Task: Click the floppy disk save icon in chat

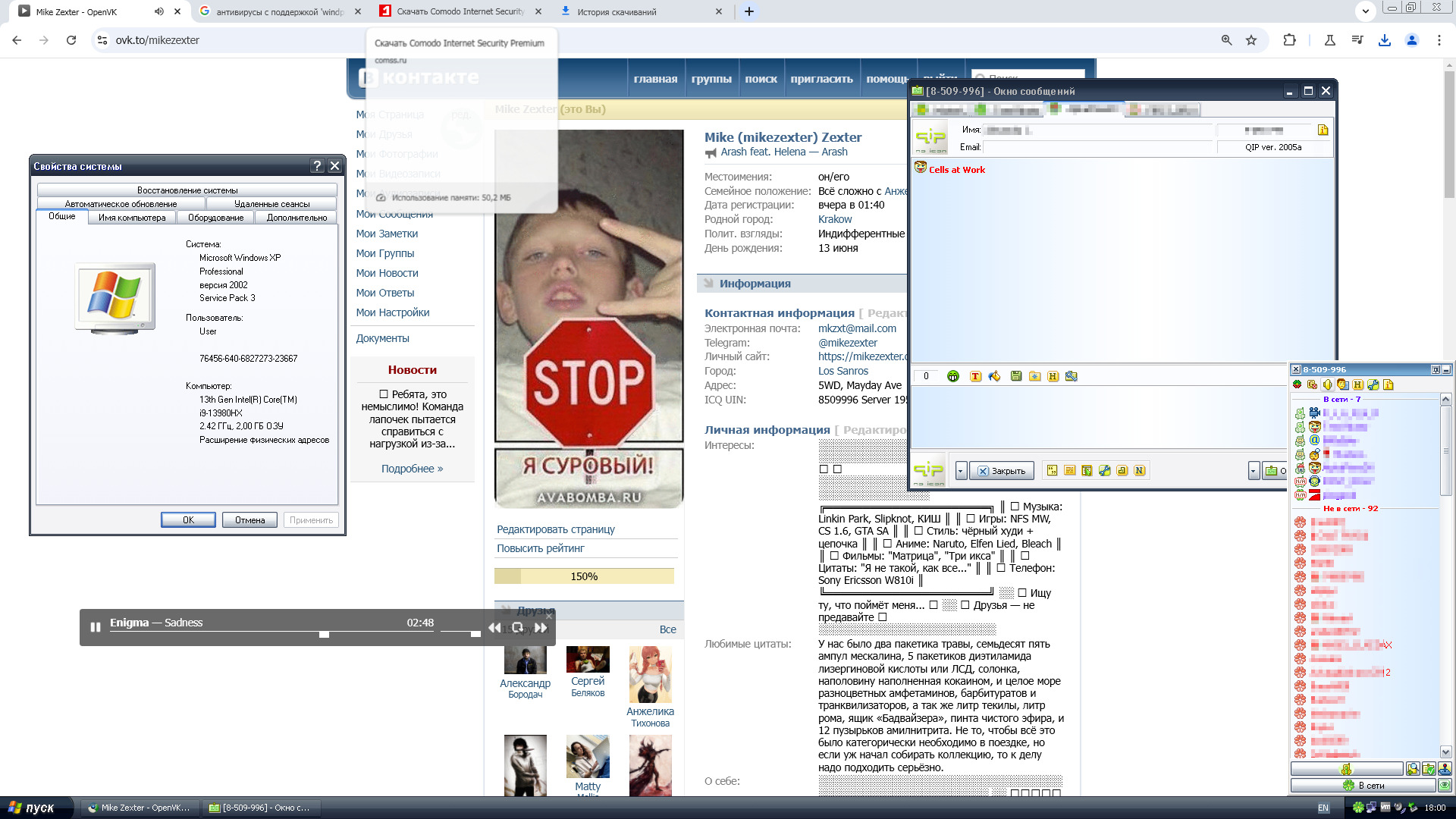Action: click(x=1016, y=376)
